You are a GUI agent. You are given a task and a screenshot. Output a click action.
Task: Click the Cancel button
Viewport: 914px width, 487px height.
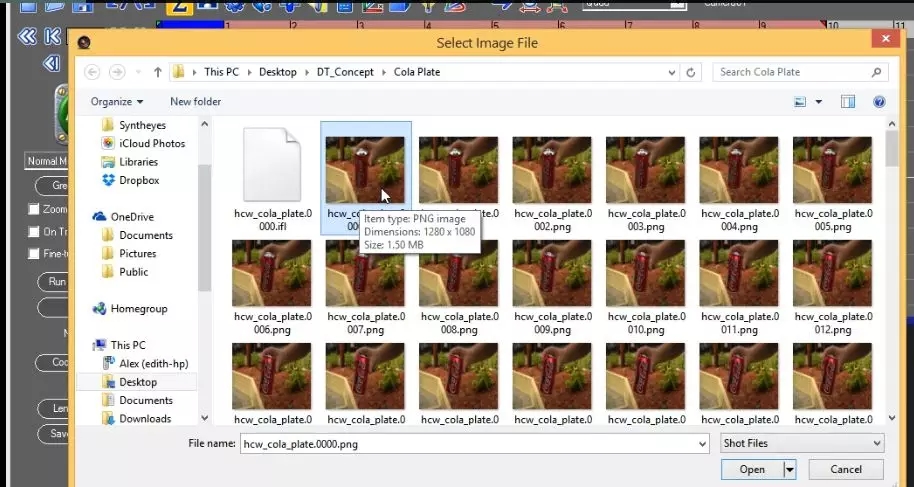[x=846, y=470]
